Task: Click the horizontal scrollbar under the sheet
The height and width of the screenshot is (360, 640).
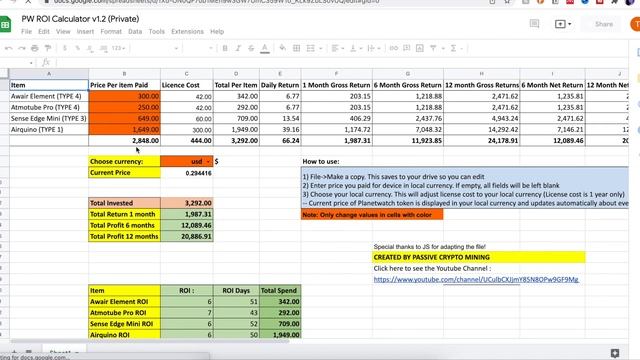Action: (150, 341)
